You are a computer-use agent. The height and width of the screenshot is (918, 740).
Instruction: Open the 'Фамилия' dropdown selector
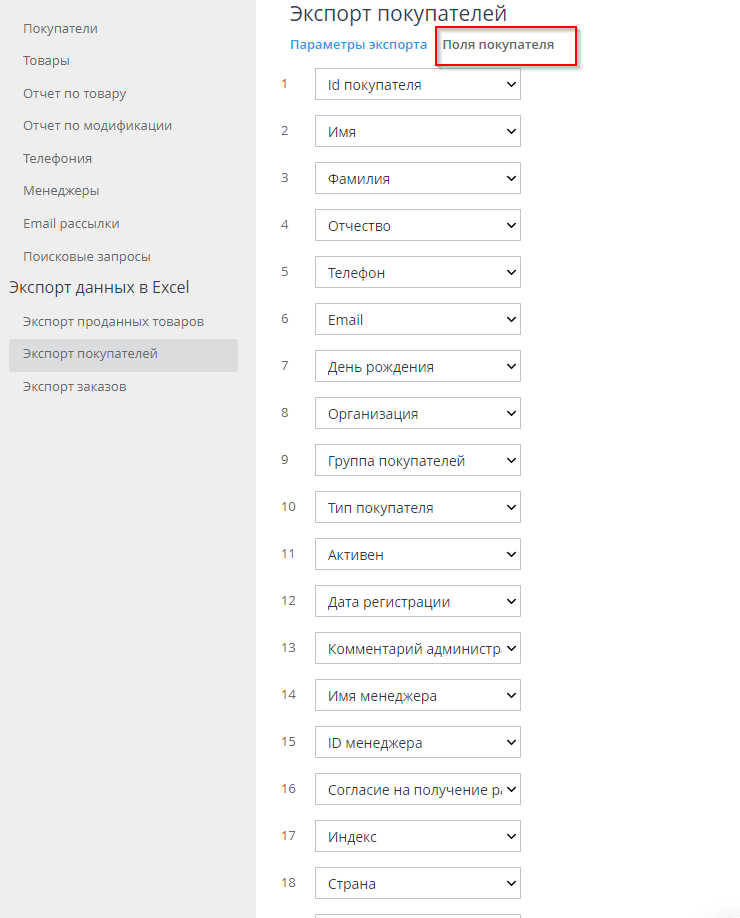click(x=417, y=179)
